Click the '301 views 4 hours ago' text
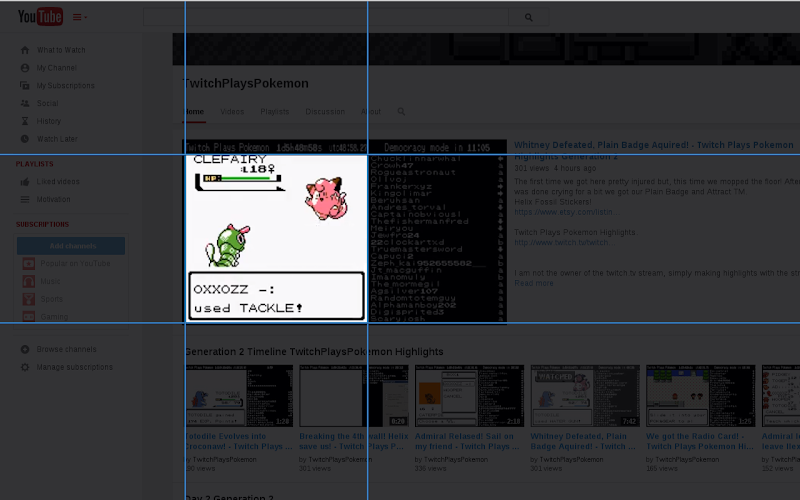This screenshot has height=500, width=800. (x=555, y=168)
